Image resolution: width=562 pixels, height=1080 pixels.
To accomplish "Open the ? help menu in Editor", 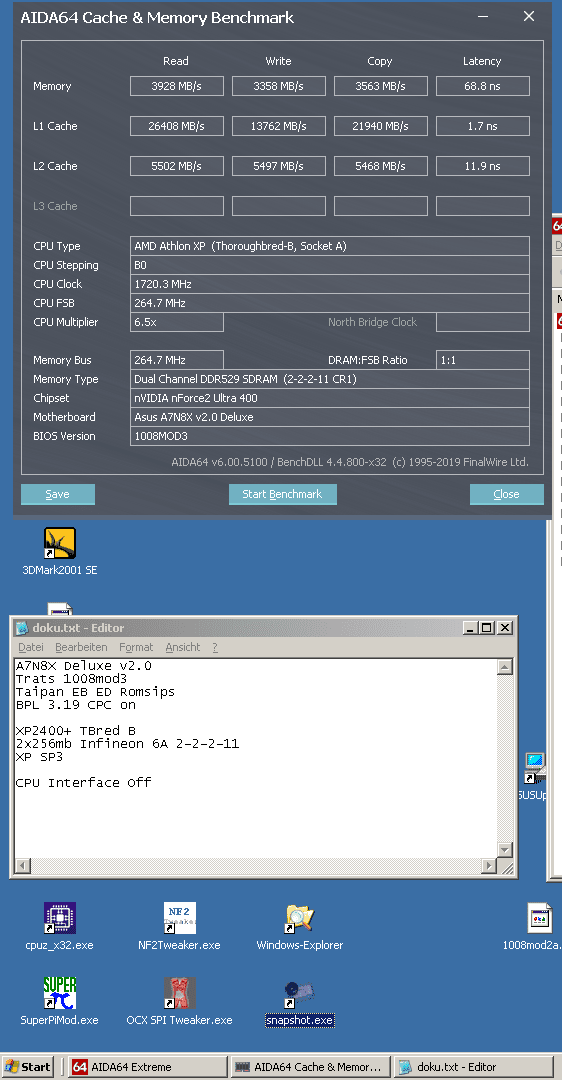I will (x=215, y=647).
